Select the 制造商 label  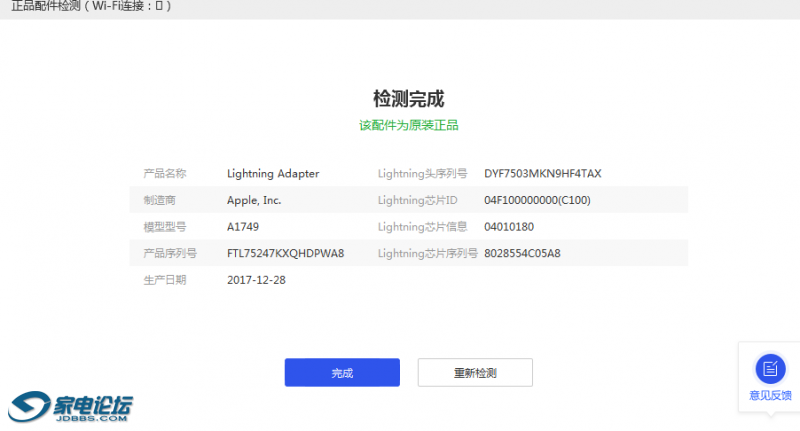click(x=159, y=200)
